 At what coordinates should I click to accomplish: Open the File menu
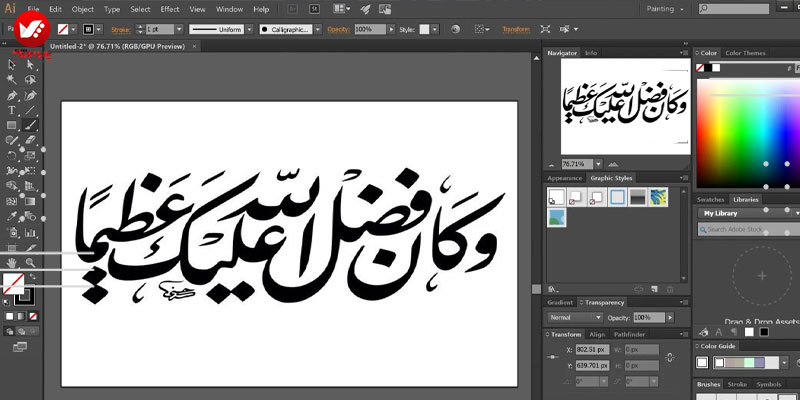[33, 9]
